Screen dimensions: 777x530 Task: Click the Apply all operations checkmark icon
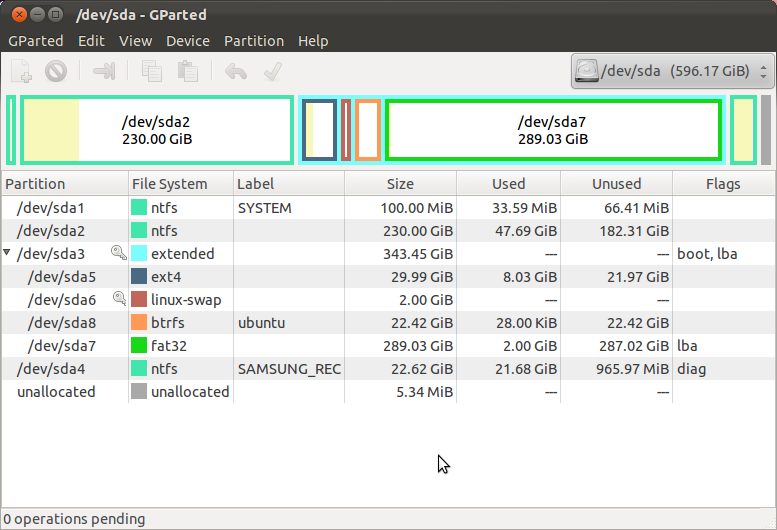pos(270,71)
